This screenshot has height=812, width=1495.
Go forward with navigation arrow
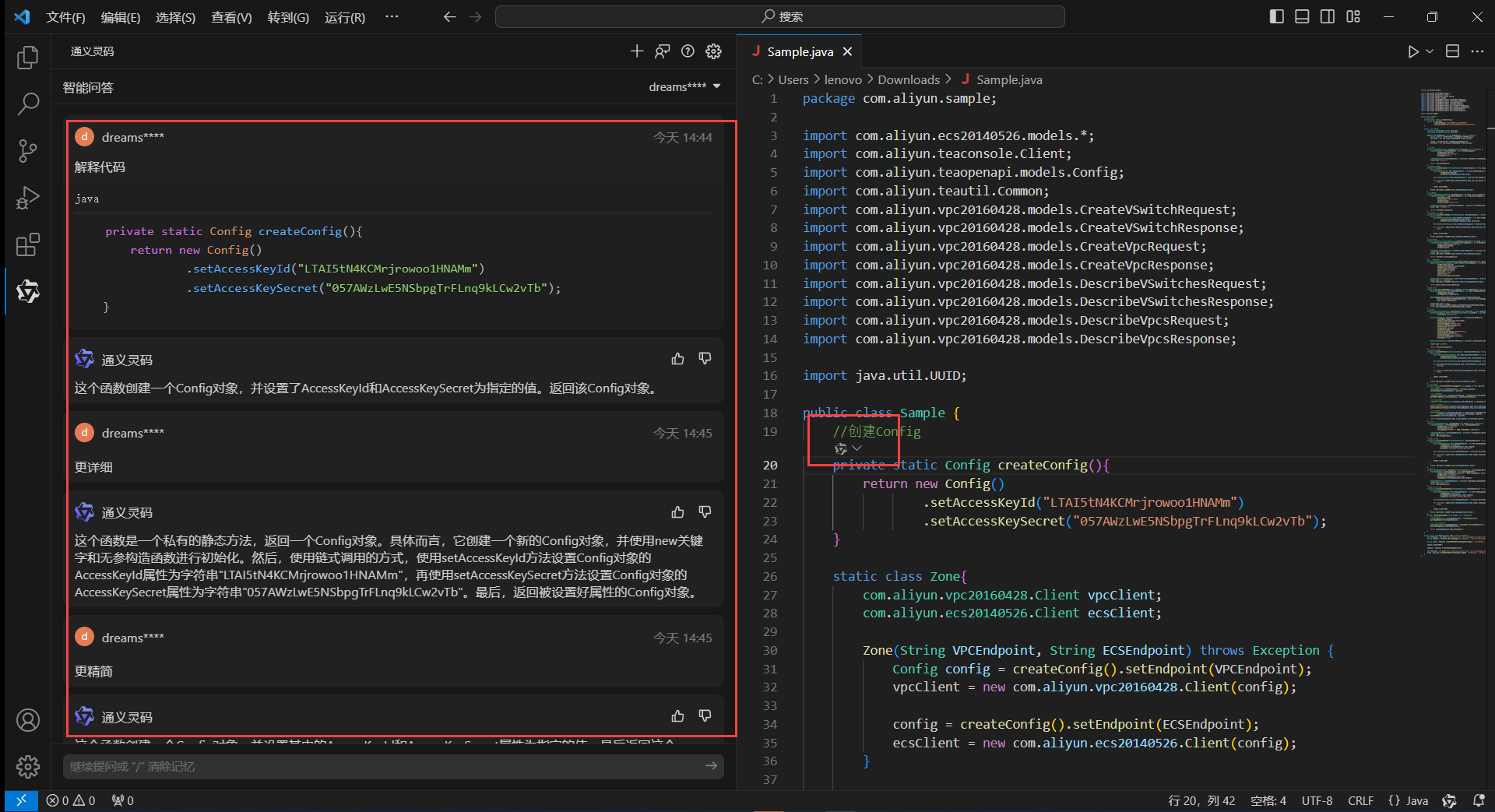[475, 17]
